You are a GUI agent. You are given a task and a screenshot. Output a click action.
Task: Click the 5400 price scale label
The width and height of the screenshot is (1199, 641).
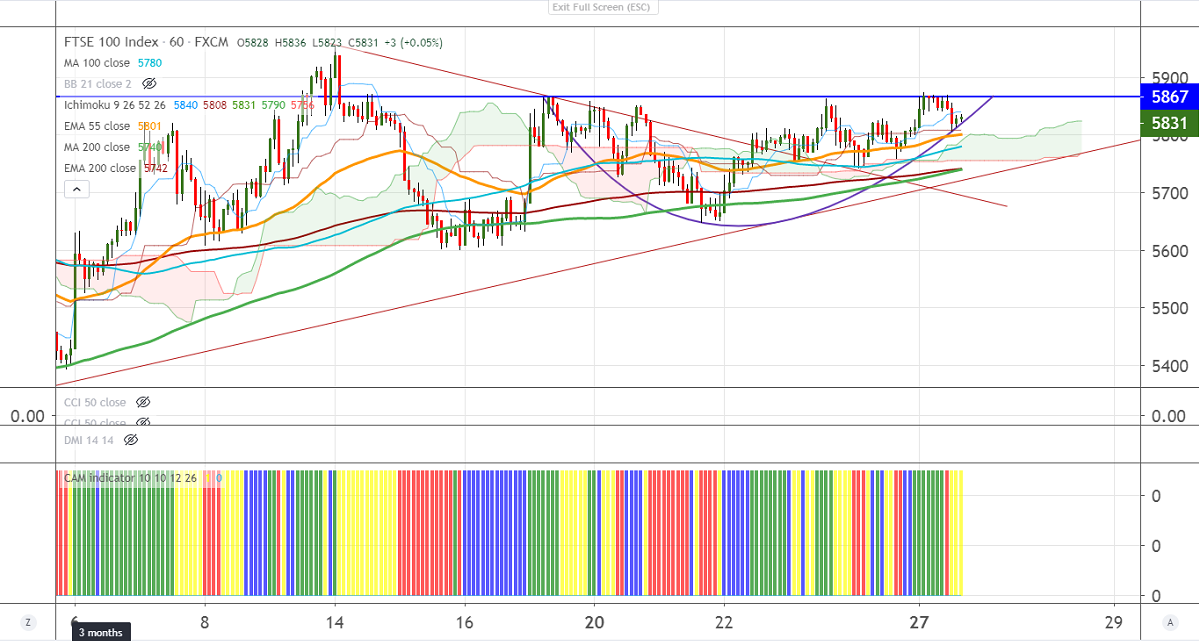point(1170,366)
